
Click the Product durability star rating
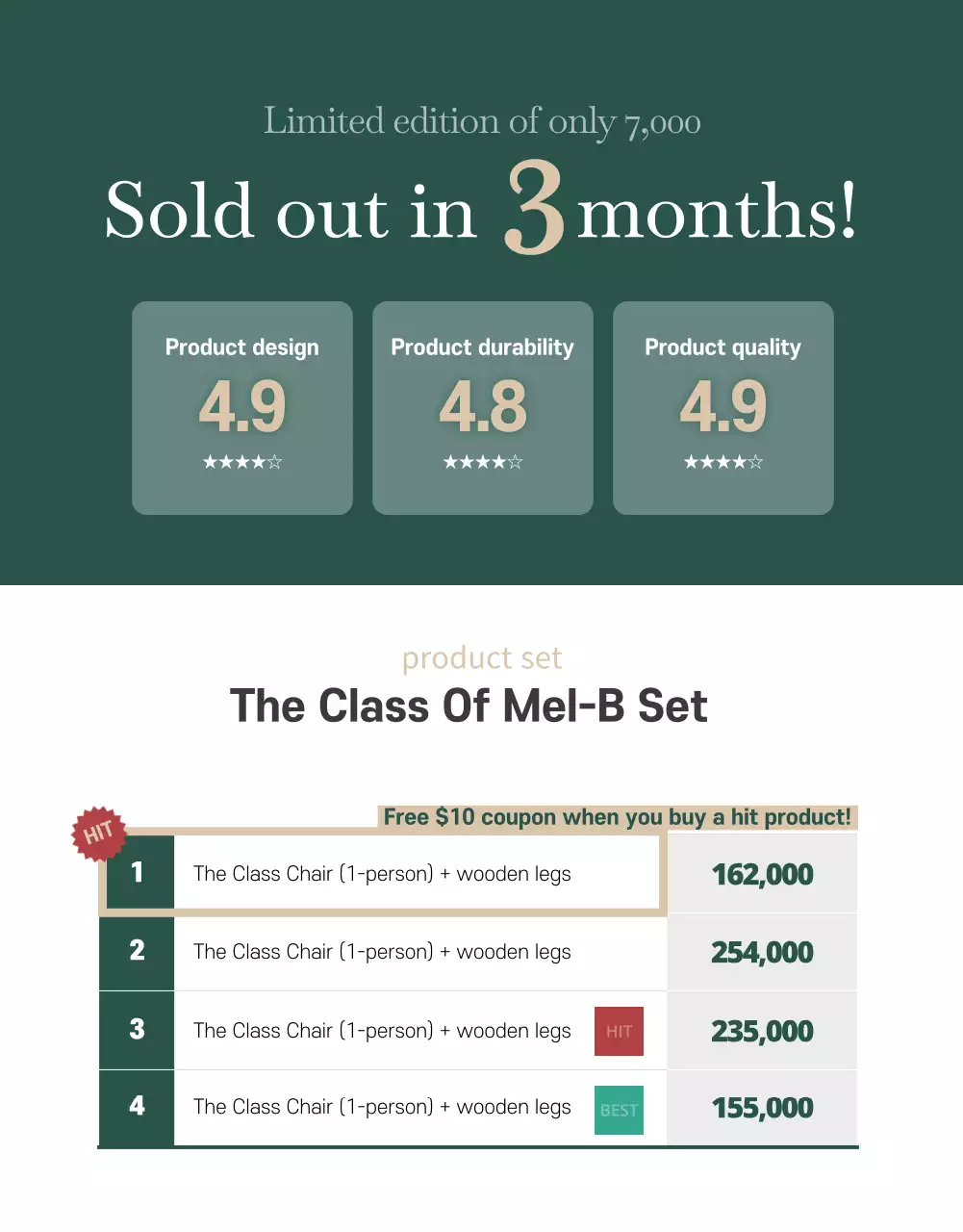483,462
